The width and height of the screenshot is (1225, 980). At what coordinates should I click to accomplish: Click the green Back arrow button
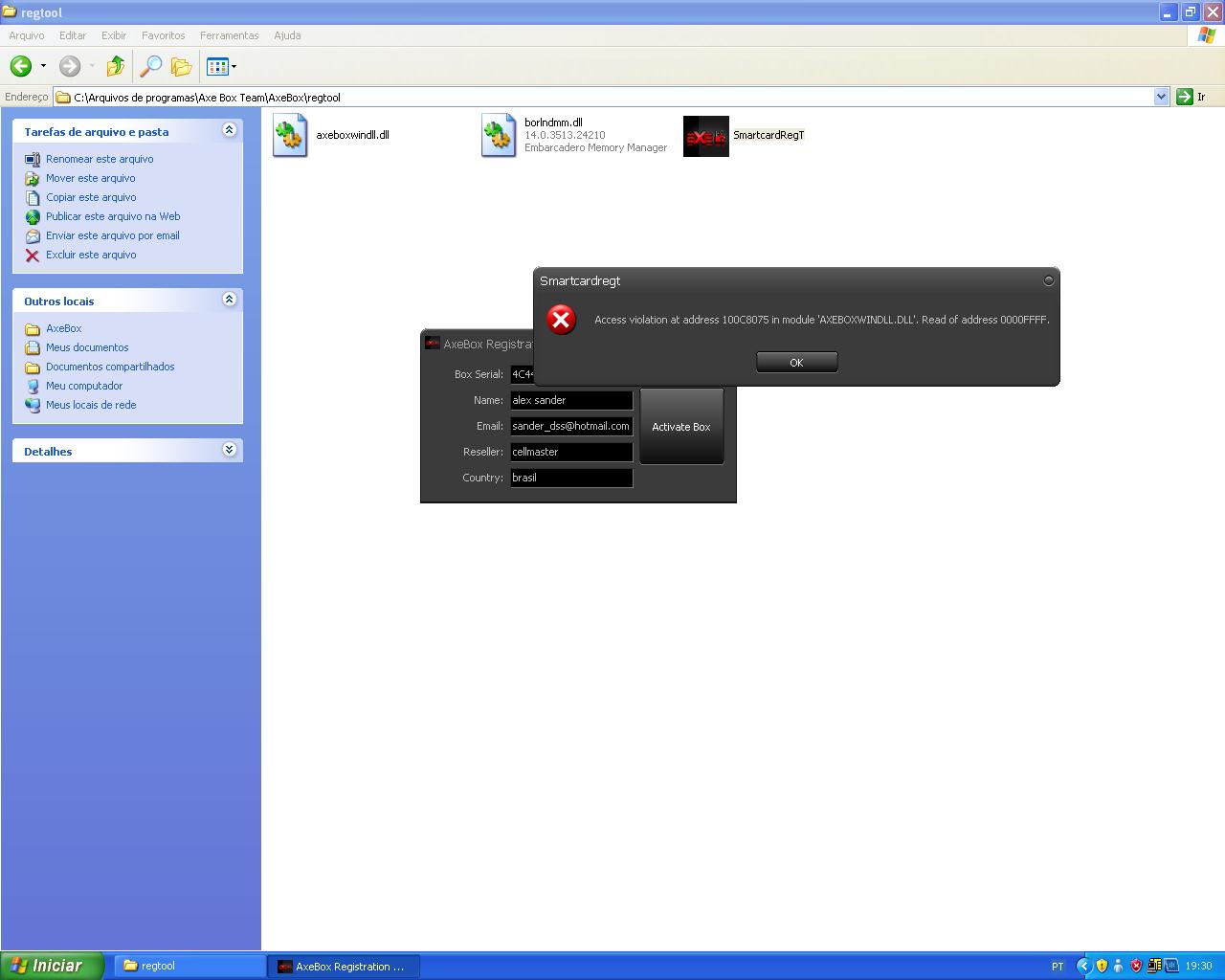click(21, 66)
